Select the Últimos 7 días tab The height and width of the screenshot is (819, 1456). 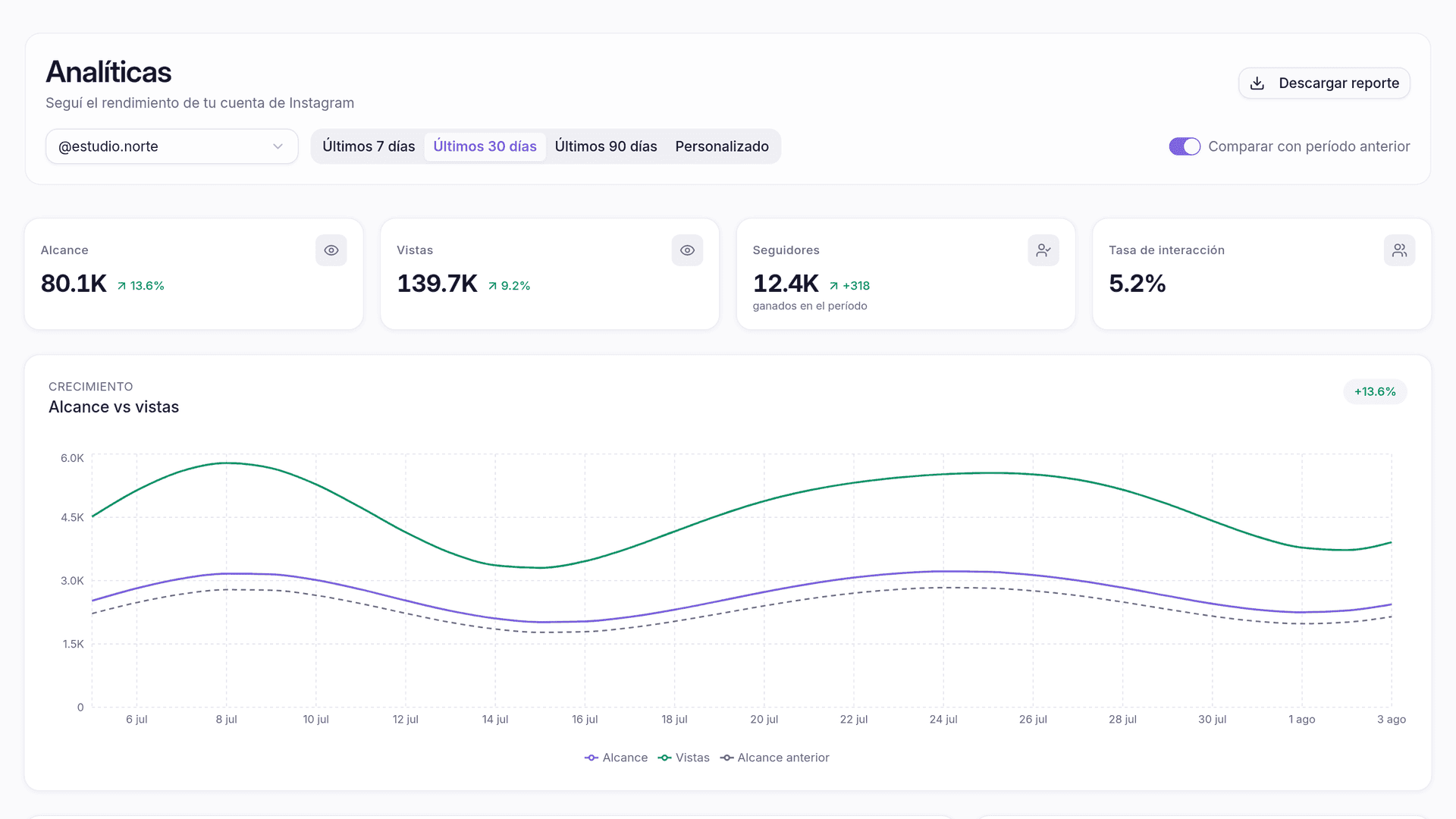click(x=369, y=146)
